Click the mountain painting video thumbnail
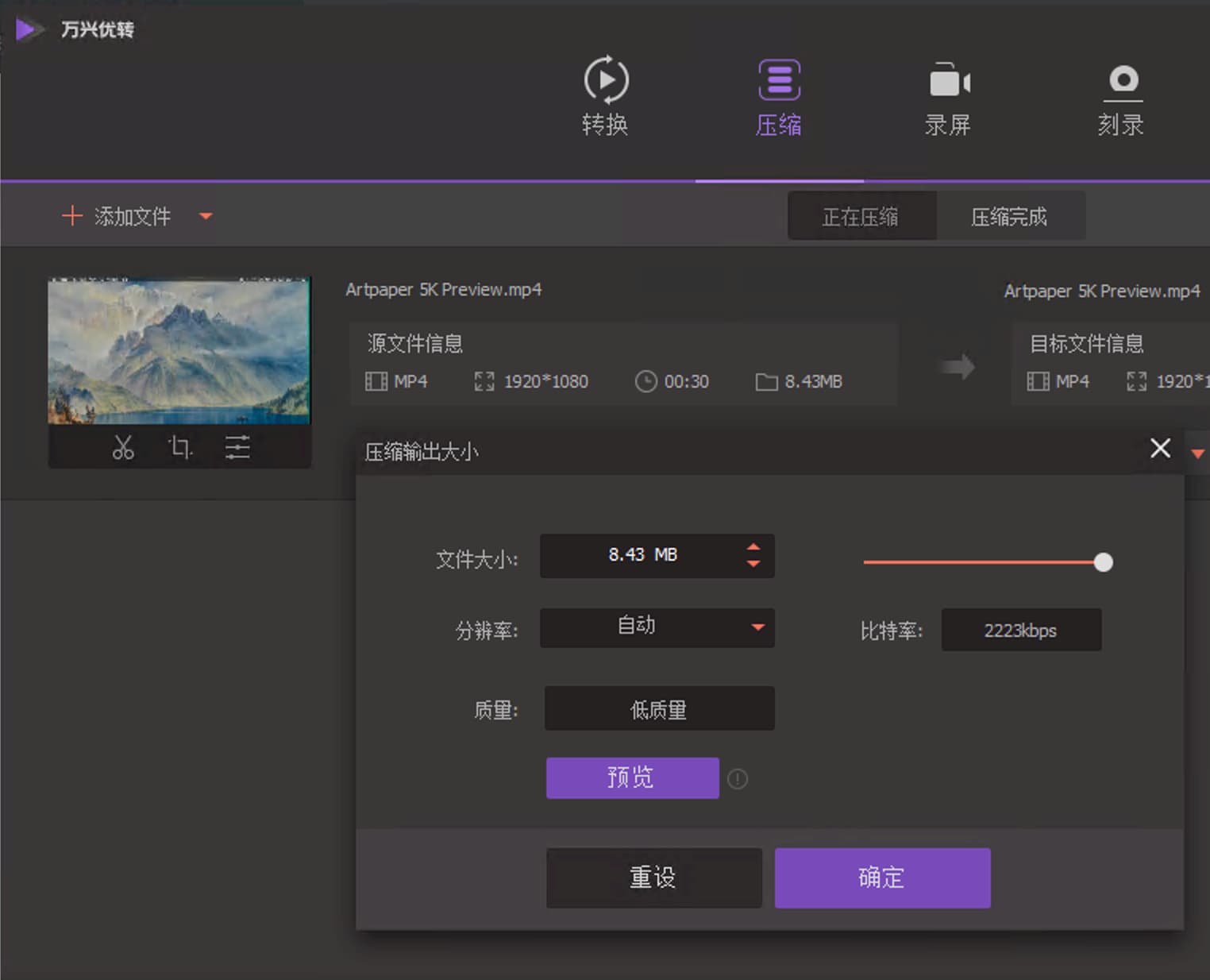Image resolution: width=1210 pixels, height=980 pixels. click(x=179, y=350)
